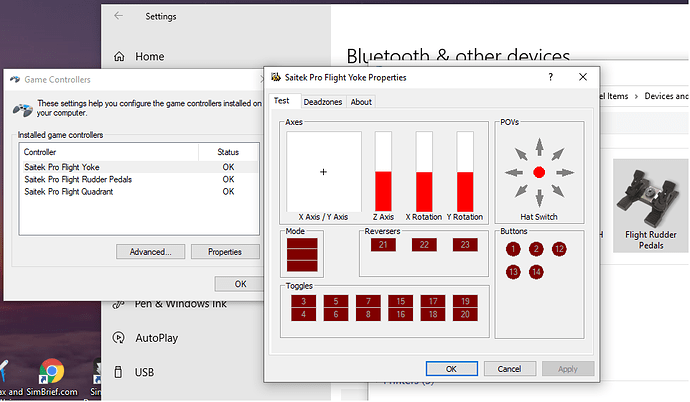
Task: Click reverser indicator 22
Action: [424, 245]
